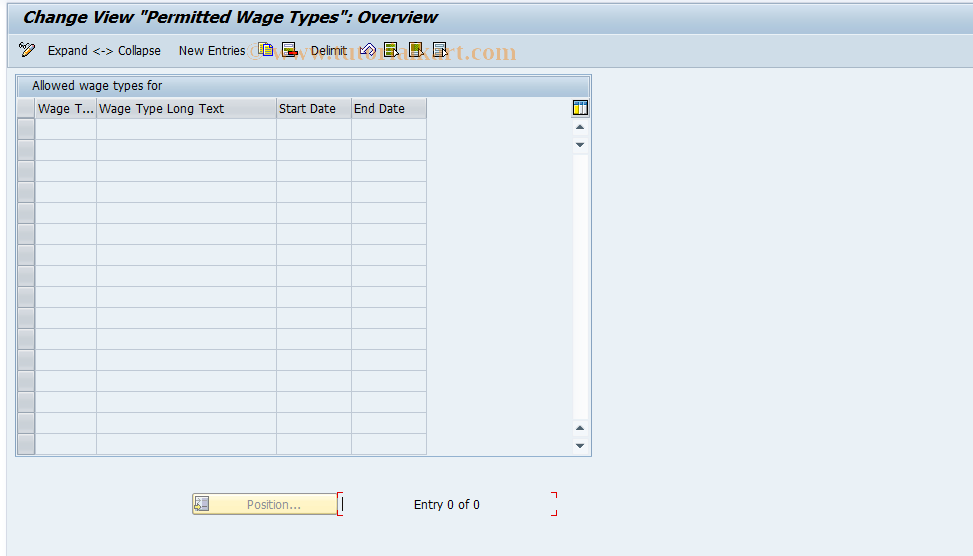
Task: Click the Position... button
Action: tap(265, 504)
